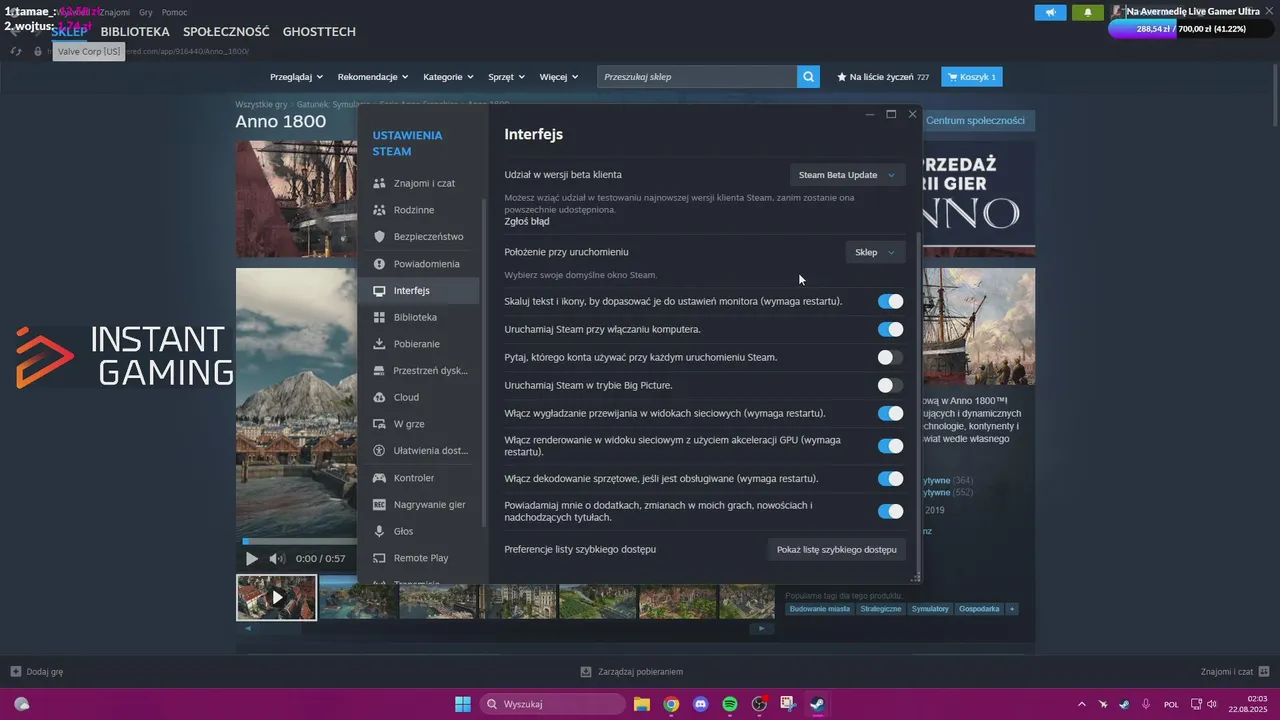Toggle notify about additions and releases

[890, 511]
